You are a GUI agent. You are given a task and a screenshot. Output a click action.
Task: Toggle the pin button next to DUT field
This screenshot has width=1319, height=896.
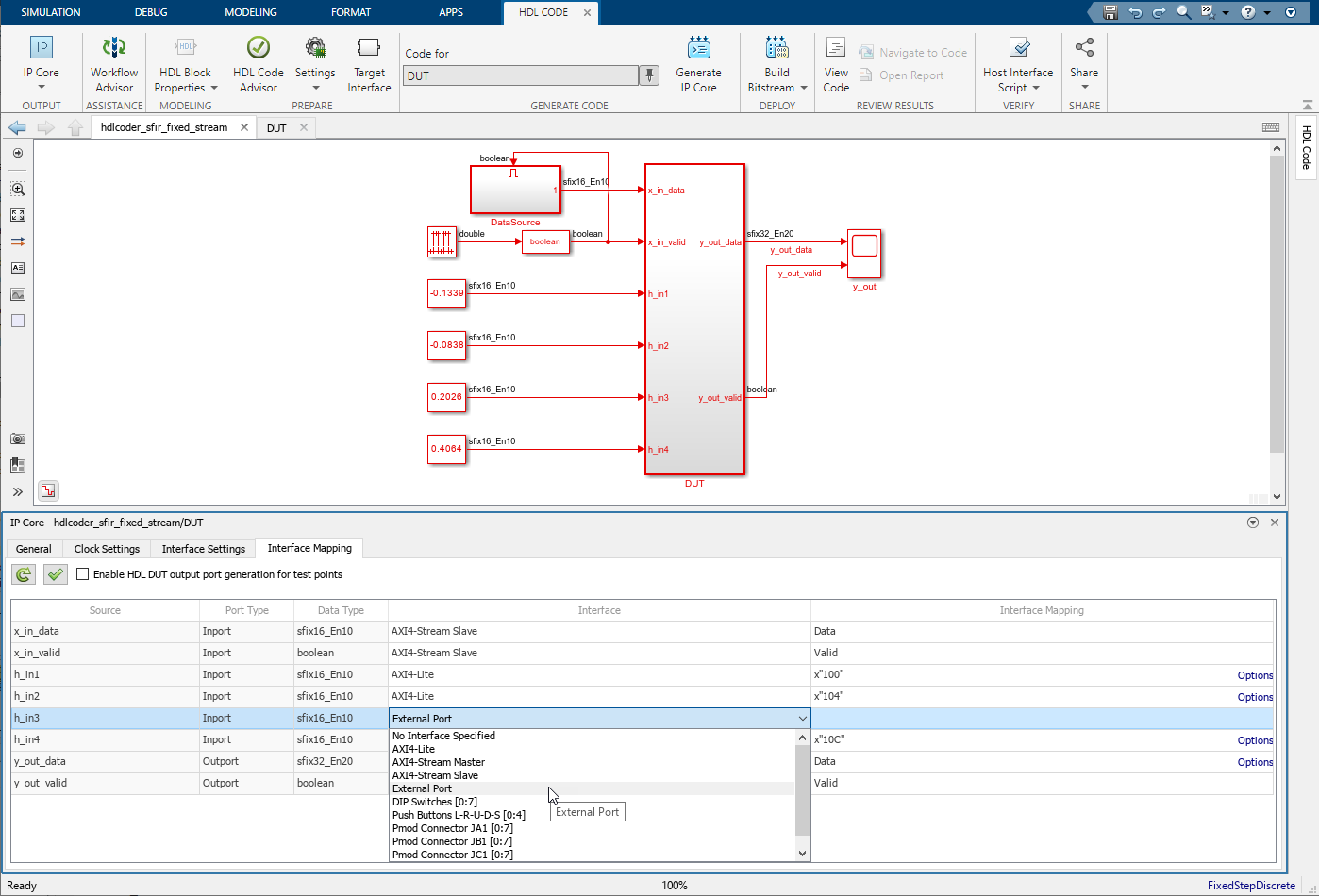[x=649, y=75]
